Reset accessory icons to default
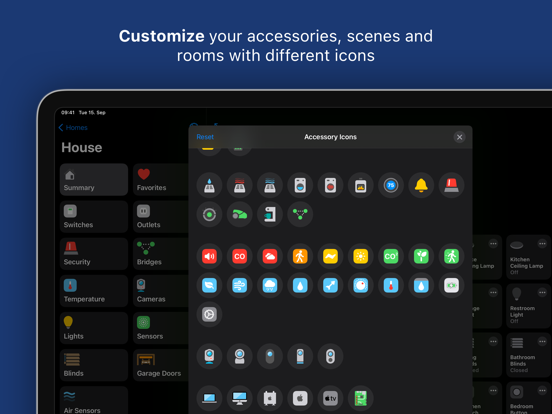The image size is (552, 414). 205,137
